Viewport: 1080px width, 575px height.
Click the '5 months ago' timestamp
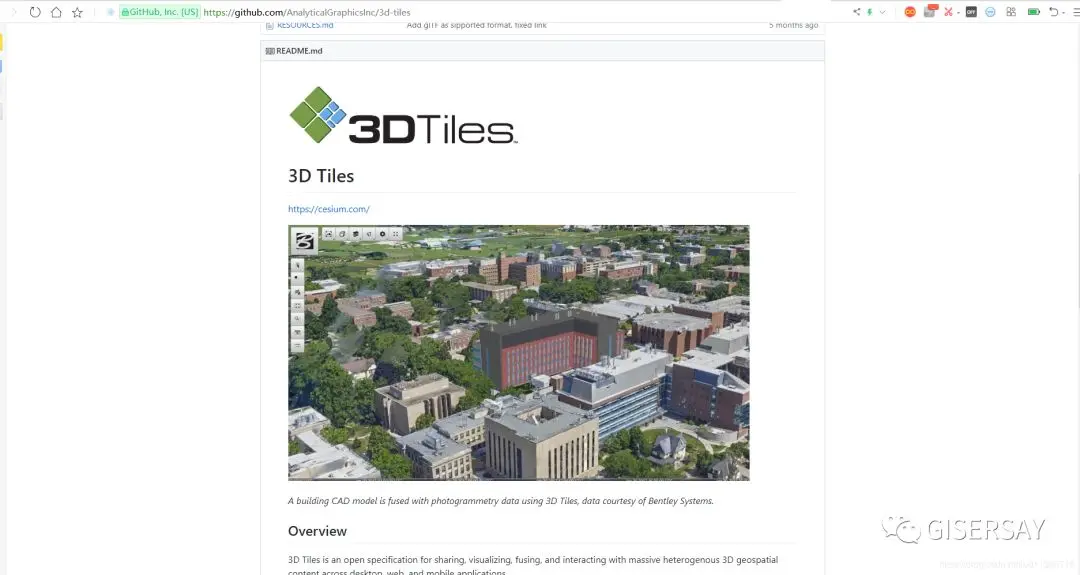click(x=793, y=25)
